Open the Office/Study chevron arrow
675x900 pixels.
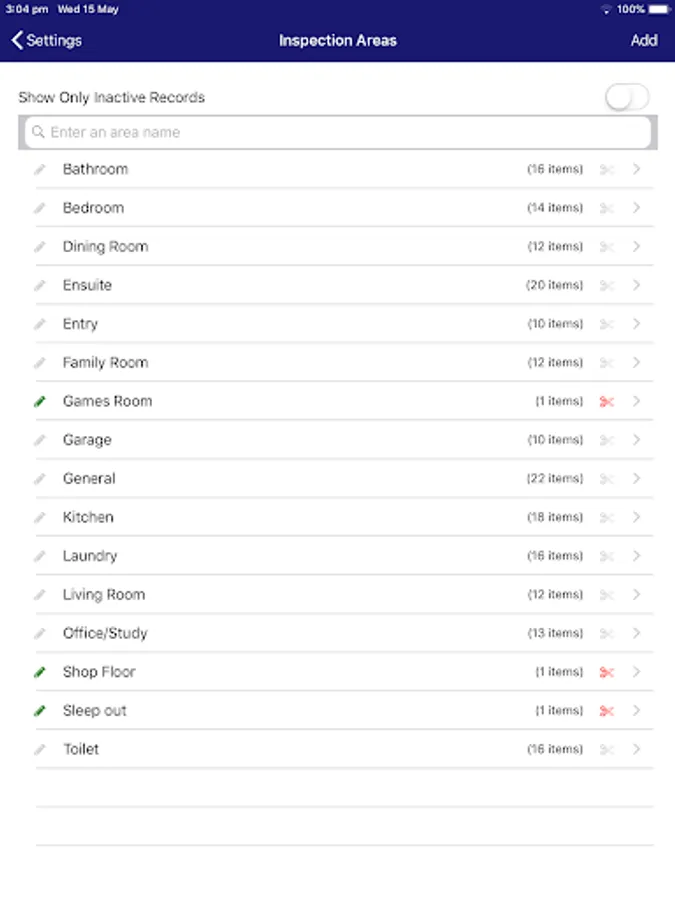[x=637, y=633]
